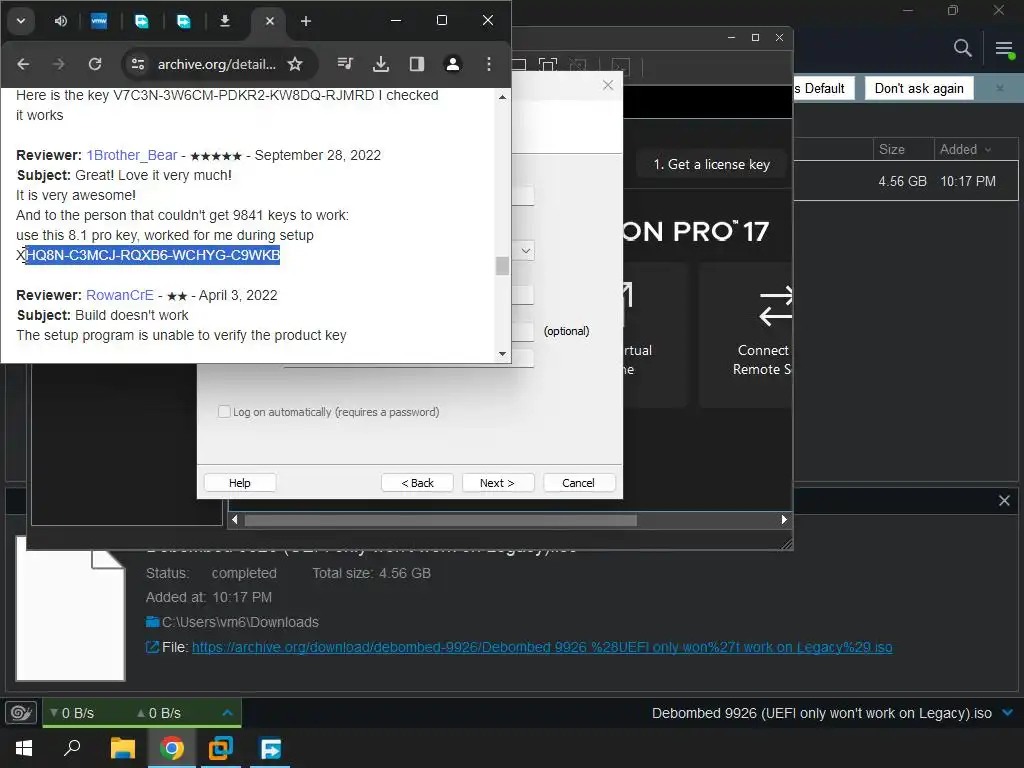
Task: Open the archive.org ISO file link
Action: pos(542,647)
